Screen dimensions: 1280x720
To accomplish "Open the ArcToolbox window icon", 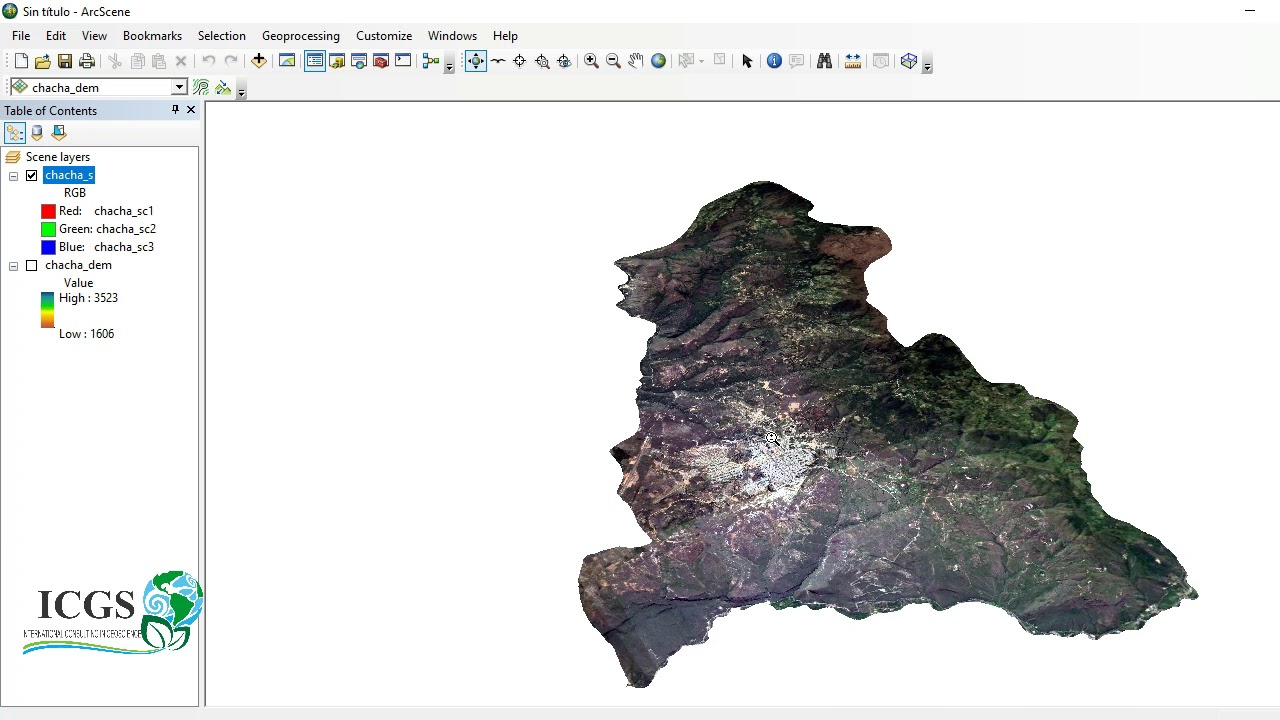I will pyautogui.click(x=381, y=61).
